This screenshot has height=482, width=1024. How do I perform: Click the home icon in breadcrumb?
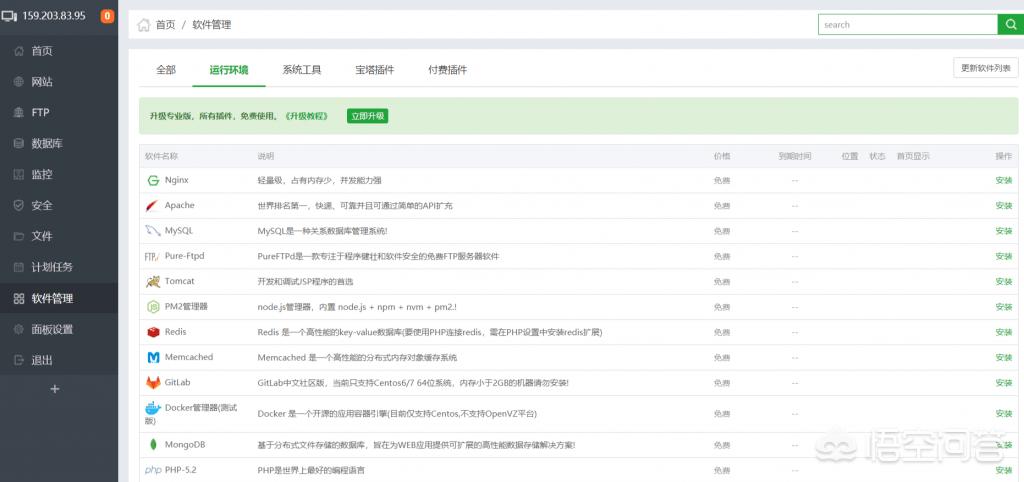143,25
